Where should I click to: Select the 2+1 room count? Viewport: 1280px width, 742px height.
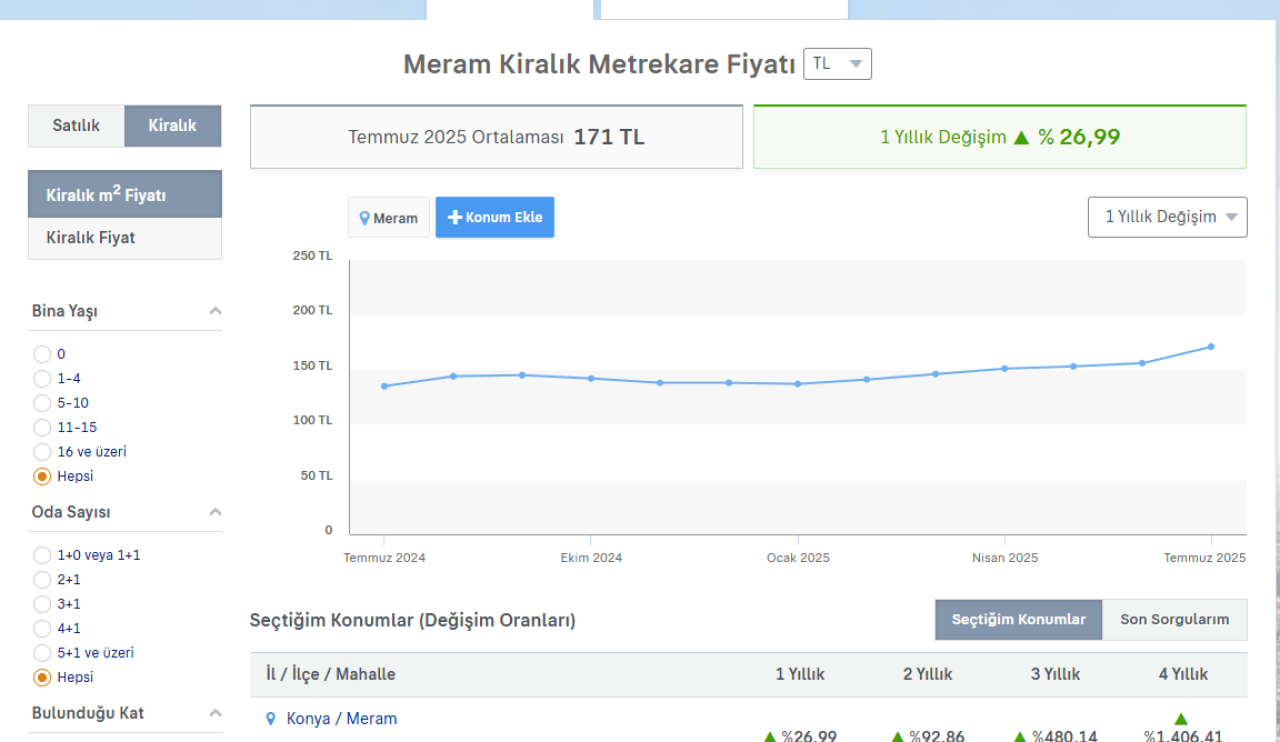(42, 579)
